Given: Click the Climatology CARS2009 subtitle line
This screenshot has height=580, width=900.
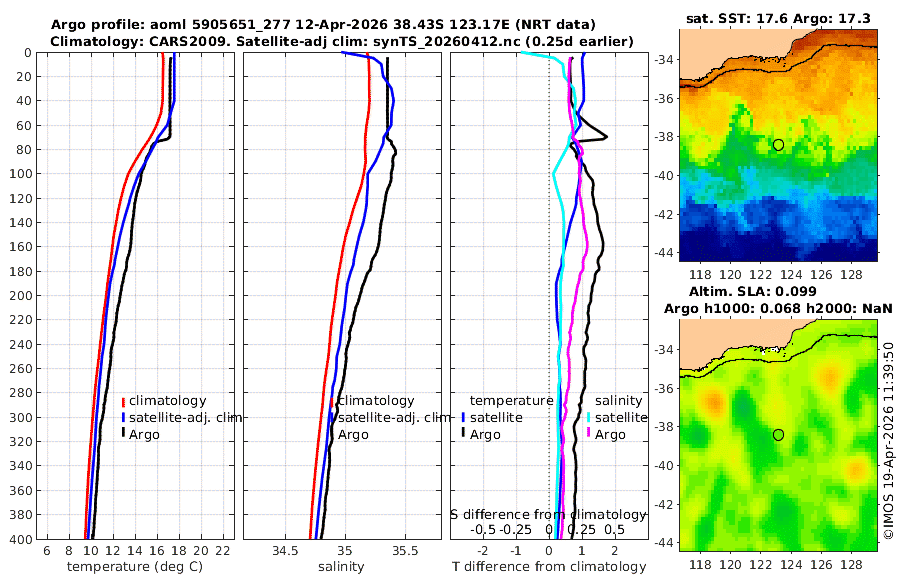Looking at the screenshot, I should tap(342, 41).
